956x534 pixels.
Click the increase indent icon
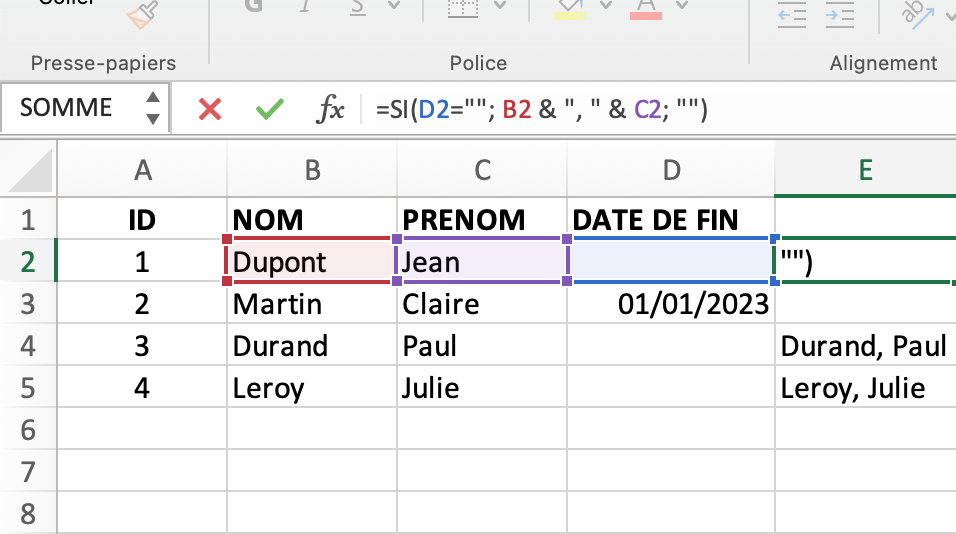pyautogui.click(x=840, y=12)
